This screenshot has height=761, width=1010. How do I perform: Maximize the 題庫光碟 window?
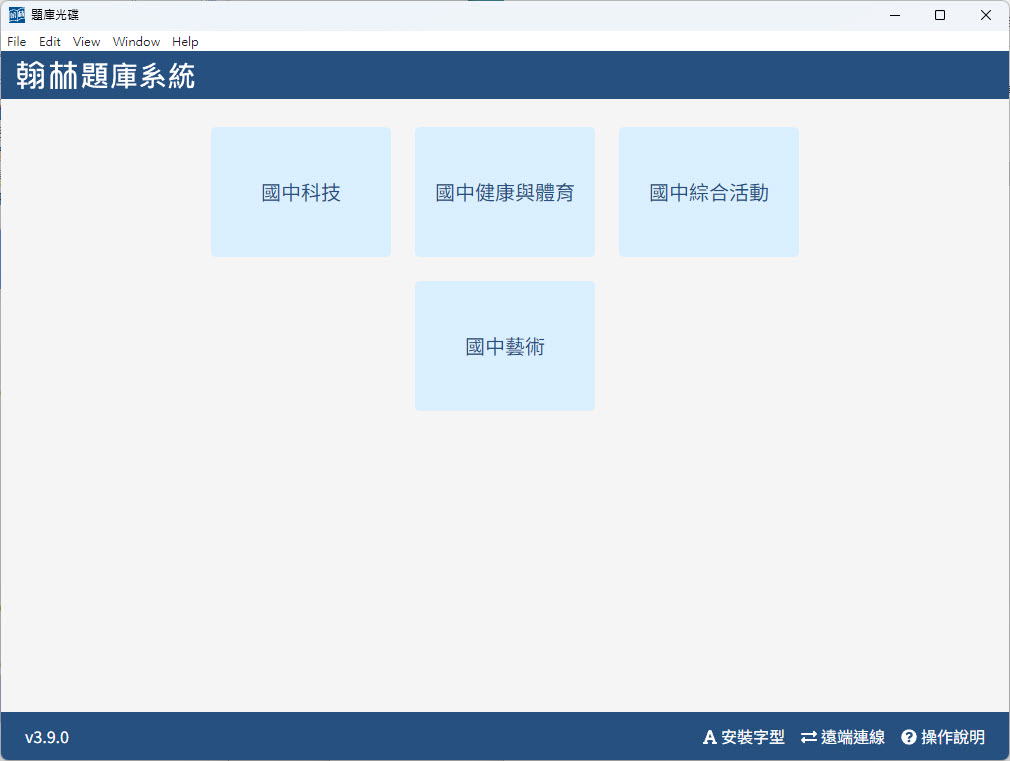(x=940, y=15)
